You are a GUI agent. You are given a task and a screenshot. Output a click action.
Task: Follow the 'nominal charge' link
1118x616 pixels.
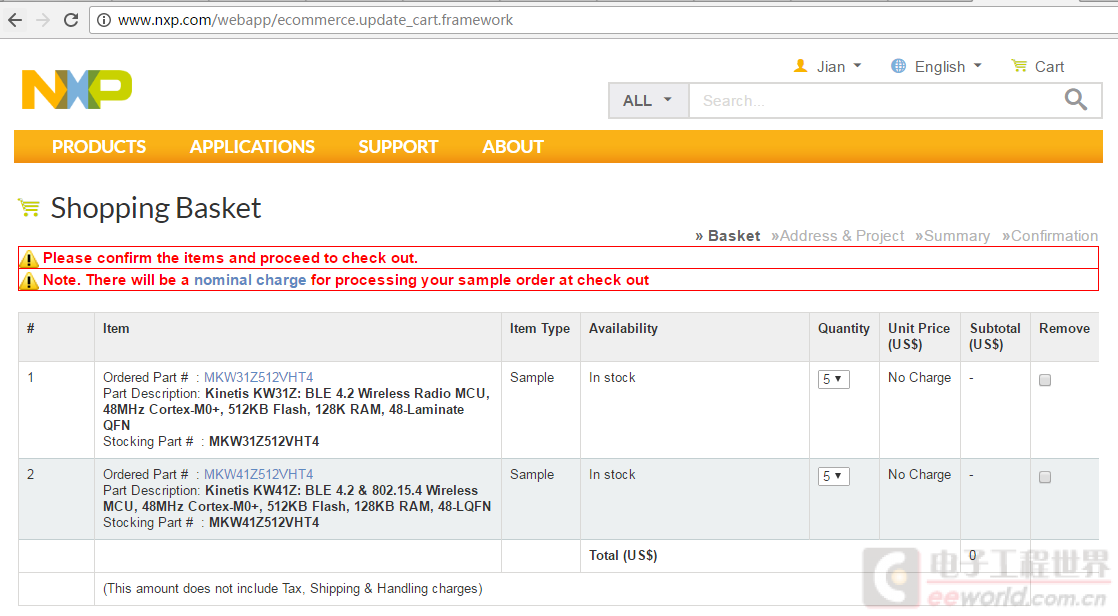pyautogui.click(x=250, y=280)
